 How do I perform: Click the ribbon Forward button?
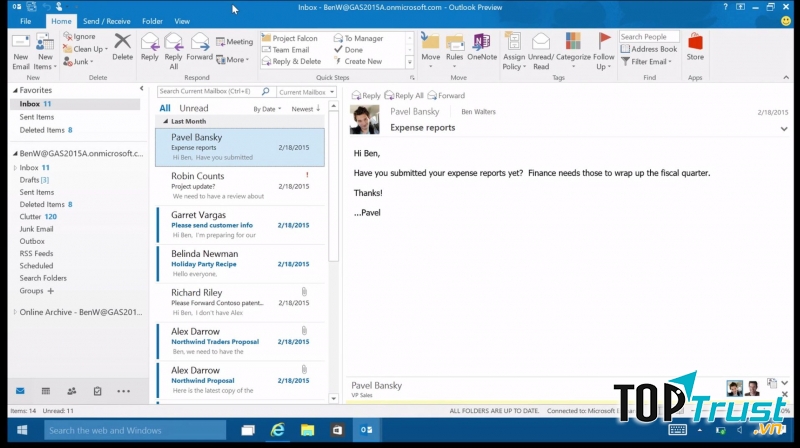[x=199, y=47]
